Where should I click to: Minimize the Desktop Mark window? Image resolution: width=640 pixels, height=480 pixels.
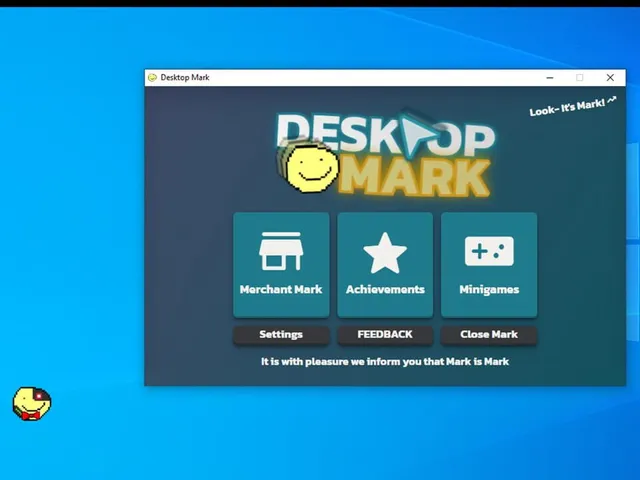tap(550, 78)
